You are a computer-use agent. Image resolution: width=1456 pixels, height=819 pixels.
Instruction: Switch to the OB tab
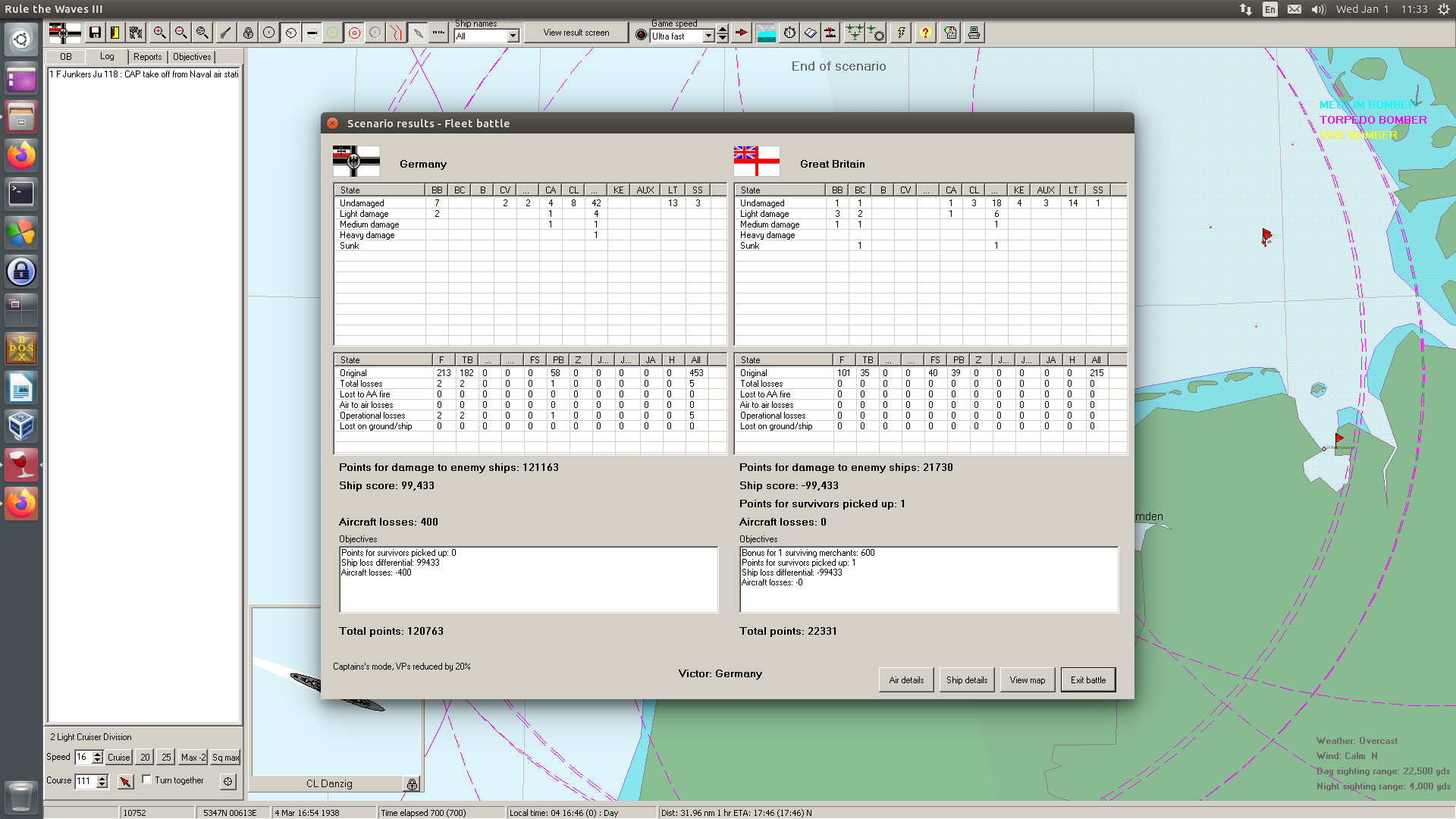point(66,57)
